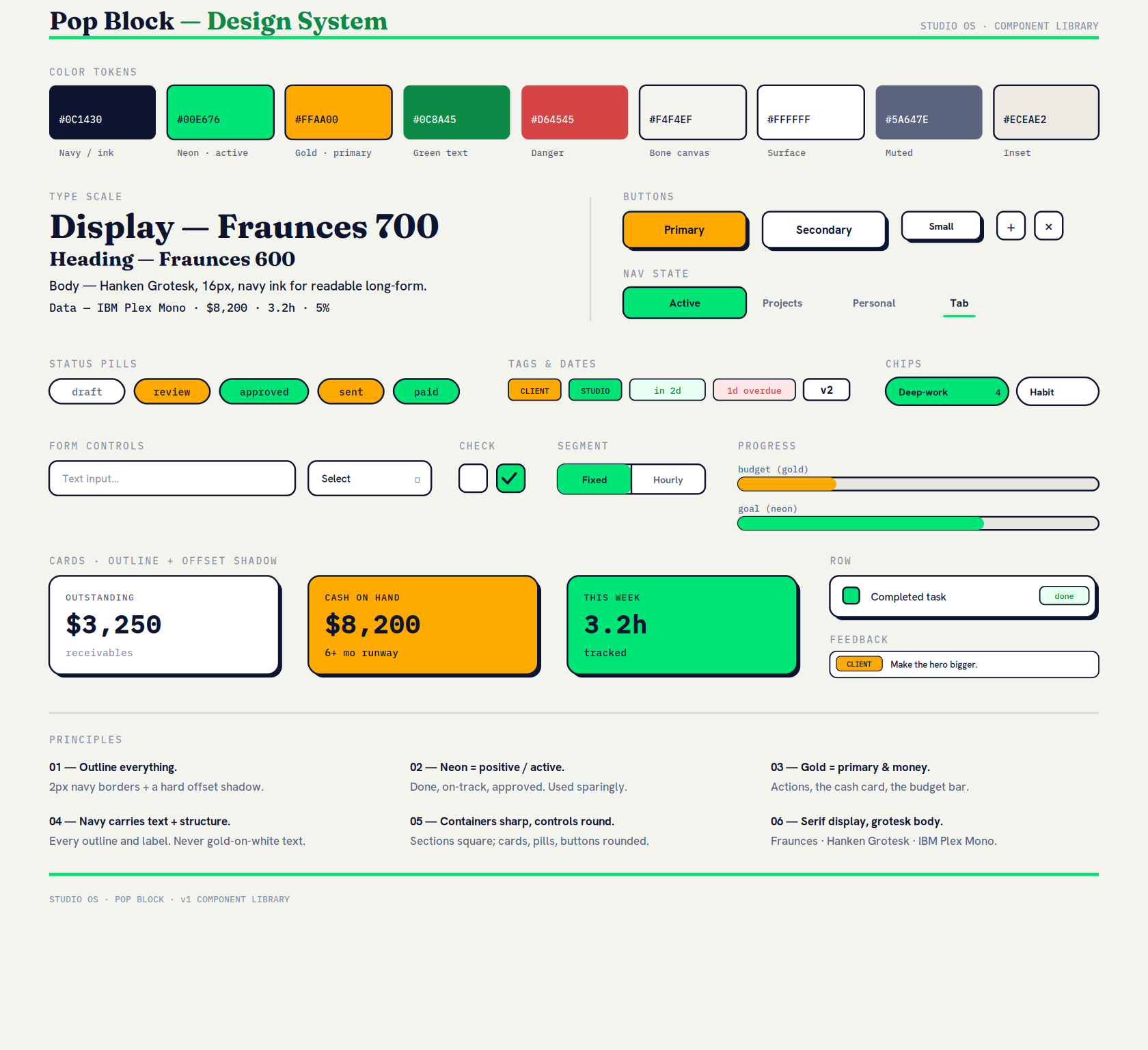Viewport: 1148px width, 1050px height.
Task: Click the draft status pill
Action: coord(87,392)
